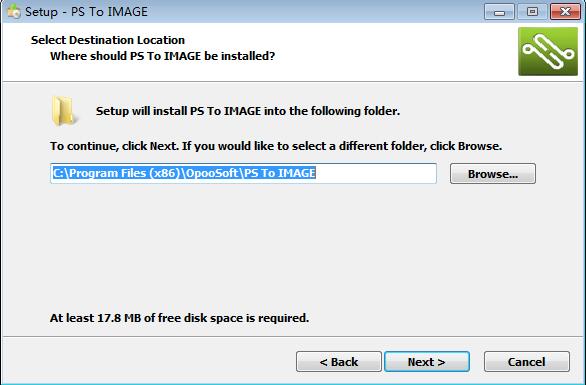Screen dimensions: 586x385
Task: Open the Browse... folder dialog
Action: [x=493, y=173]
